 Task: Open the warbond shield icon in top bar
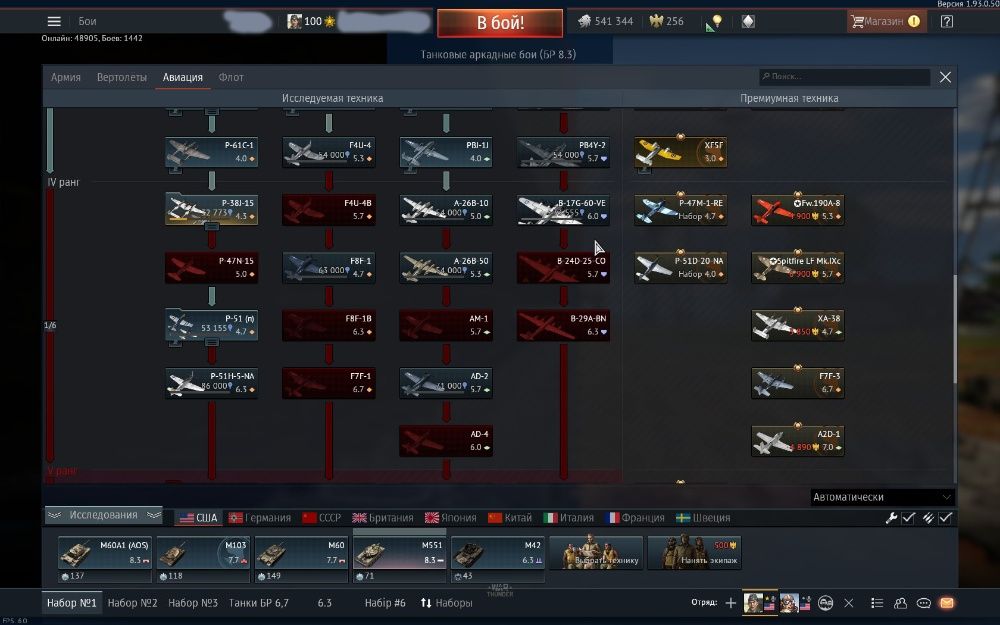(x=748, y=22)
